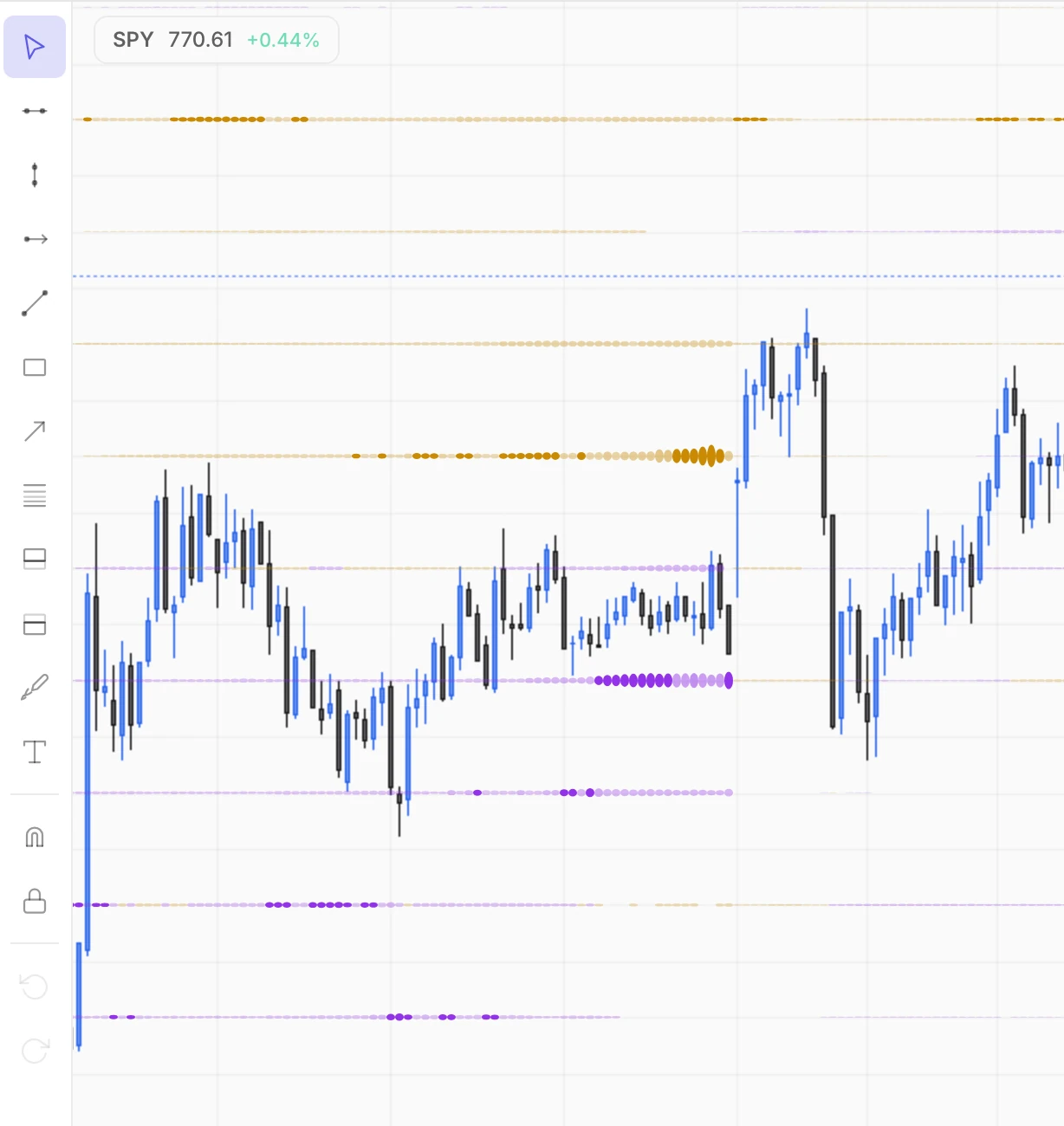Screen dimensions: 1064x1126
Task: Select the arrow drawing tool
Action: pos(35,431)
